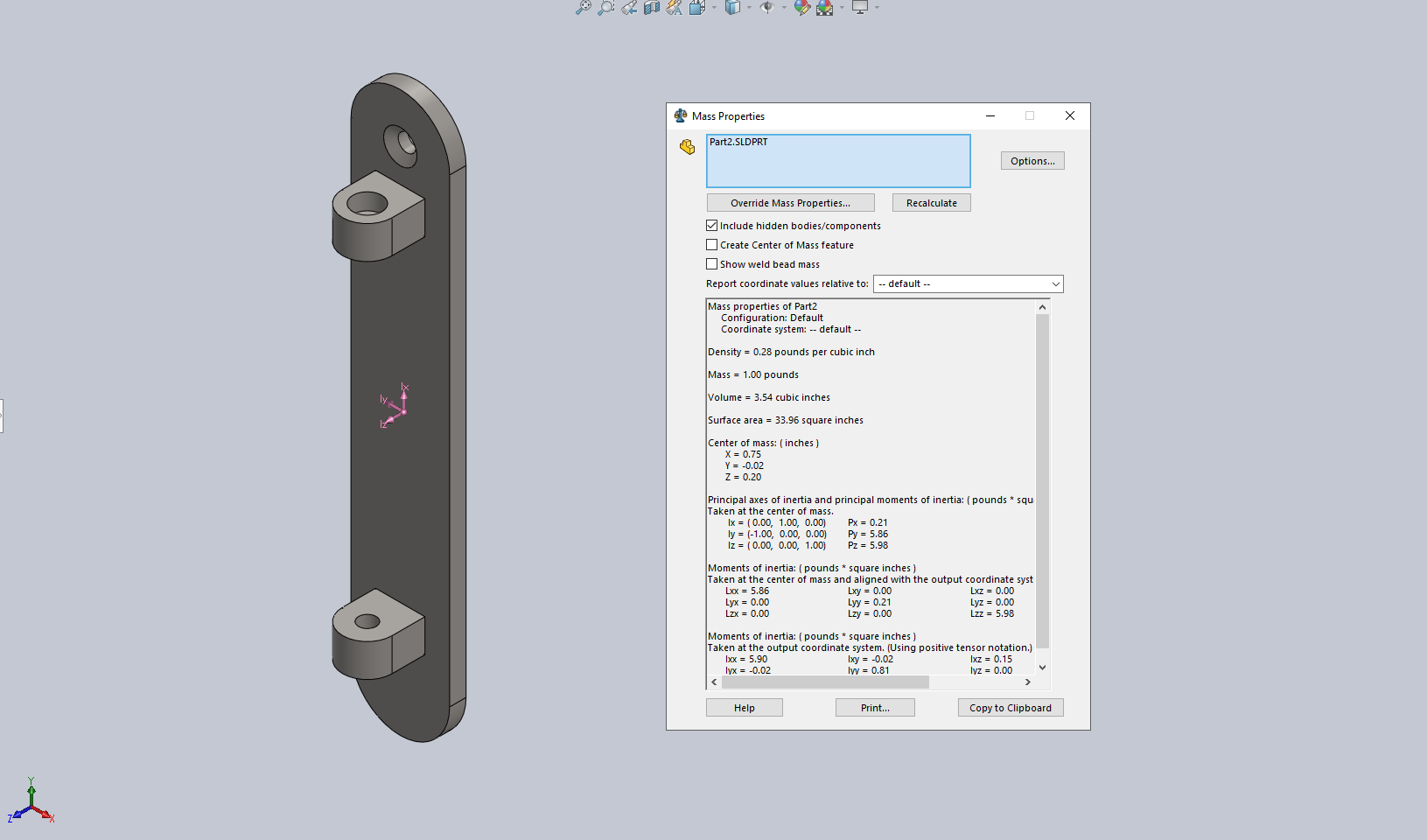
Task: Uncheck Include hidden bodies/components
Action: 712,226
